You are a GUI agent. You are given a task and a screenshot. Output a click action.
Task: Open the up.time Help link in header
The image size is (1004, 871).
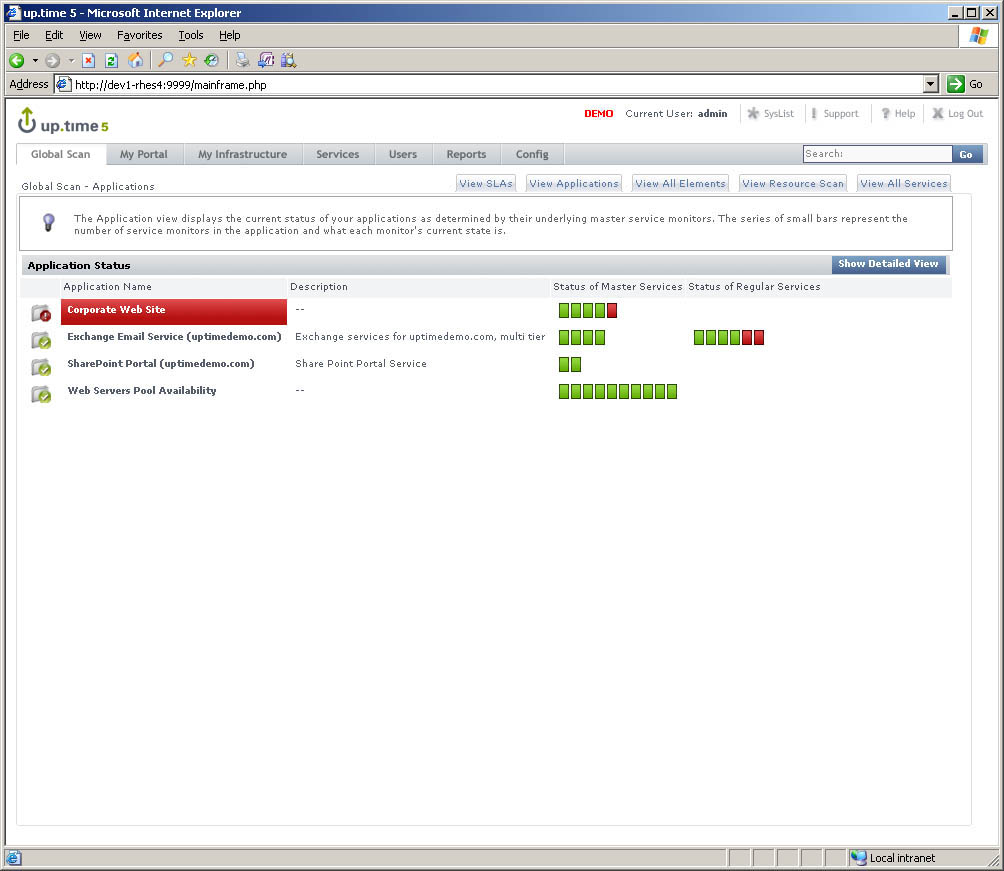(x=898, y=113)
